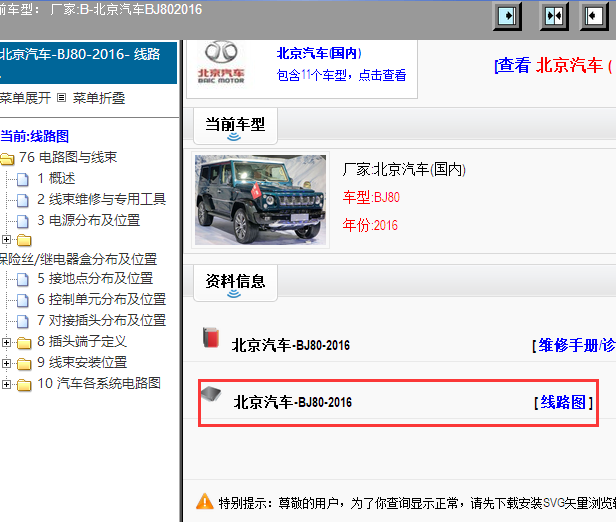616x522 pixels.
Task: Select 10 汽车各系统电路图 tree label
Action: pyautogui.click(x=99, y=383)
